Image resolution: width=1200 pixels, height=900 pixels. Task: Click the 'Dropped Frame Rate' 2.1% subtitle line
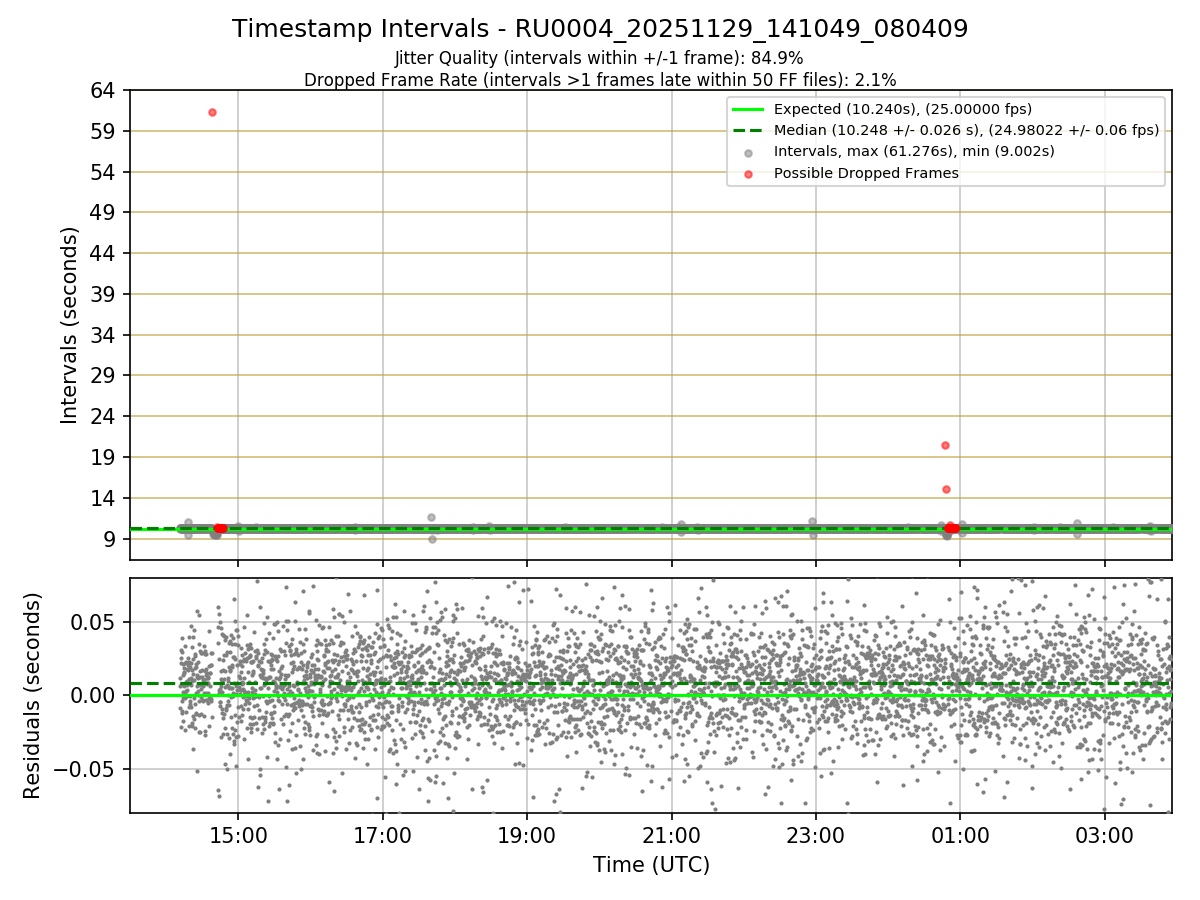(x=600, y=79)
